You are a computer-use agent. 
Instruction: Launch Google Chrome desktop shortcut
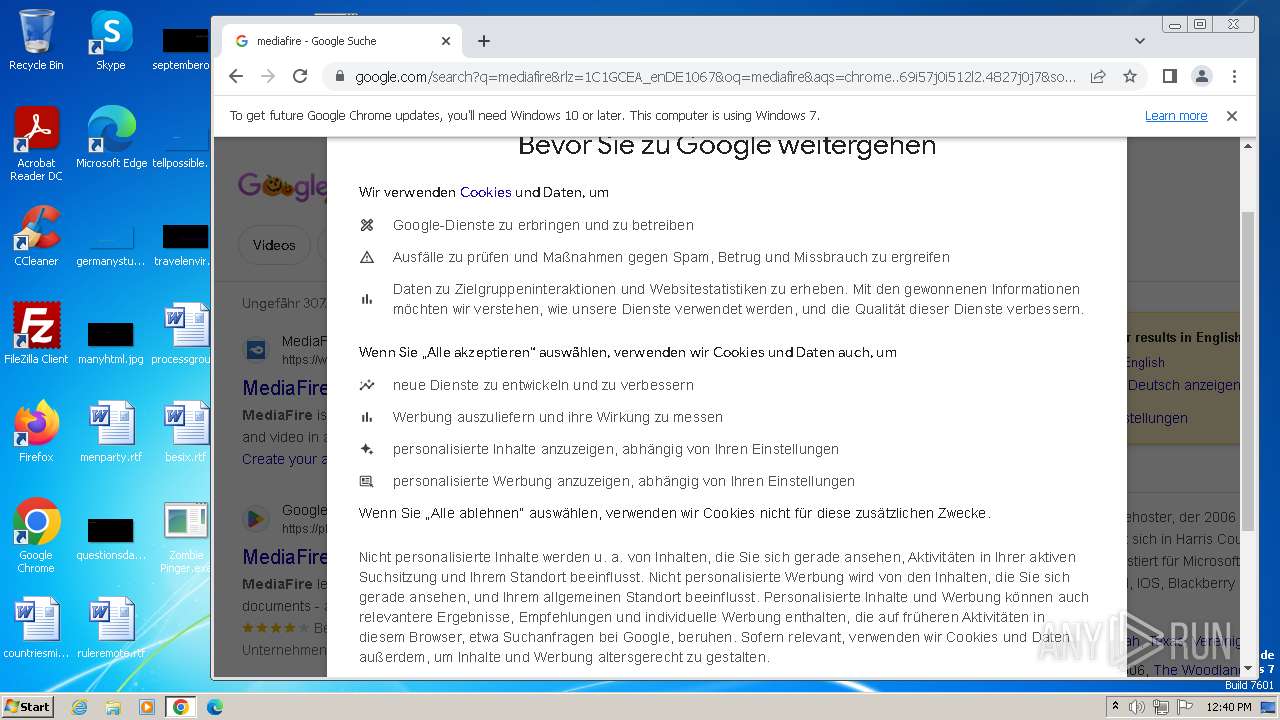tap(36, 535)
